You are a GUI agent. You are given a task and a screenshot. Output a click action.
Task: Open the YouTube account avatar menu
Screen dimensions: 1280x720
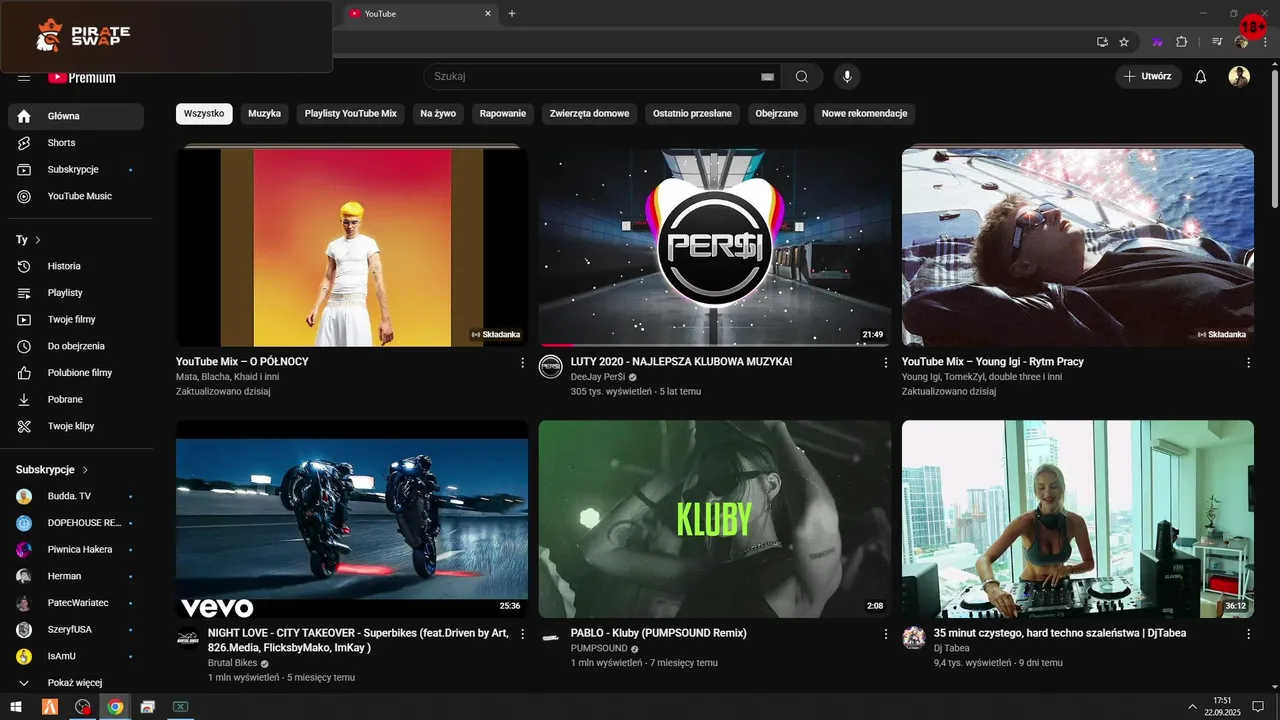(x=1239, y=77)
